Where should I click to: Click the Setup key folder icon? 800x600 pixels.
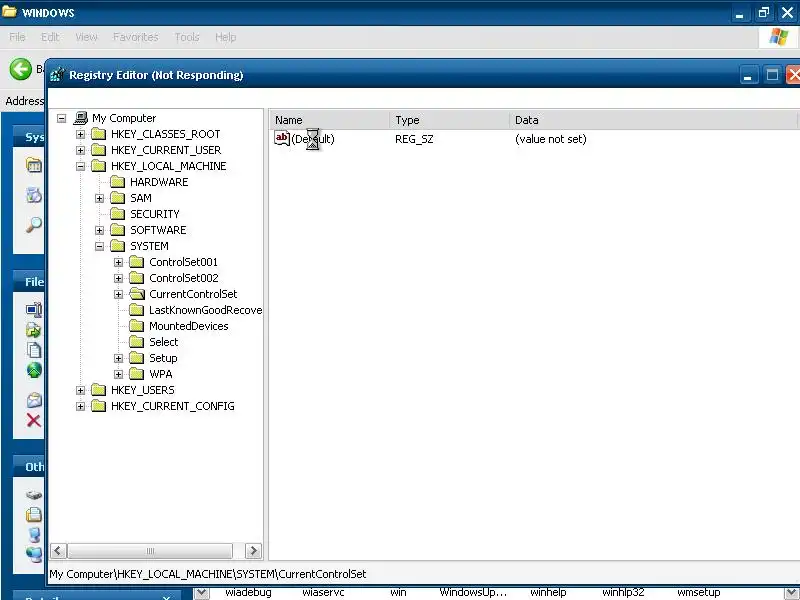137,358
